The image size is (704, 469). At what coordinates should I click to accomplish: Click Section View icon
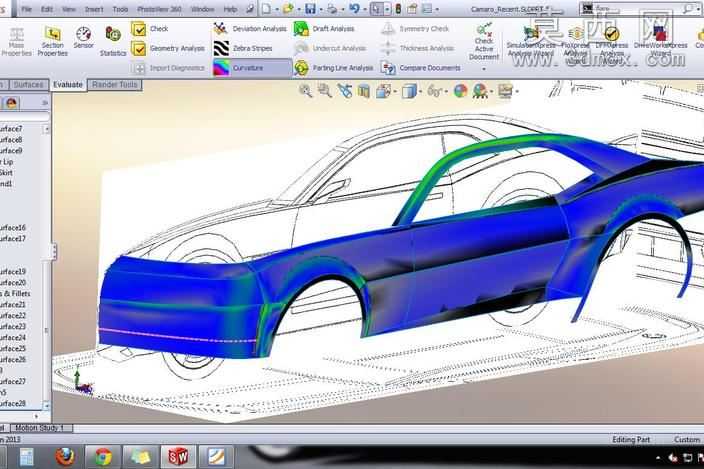364,91
